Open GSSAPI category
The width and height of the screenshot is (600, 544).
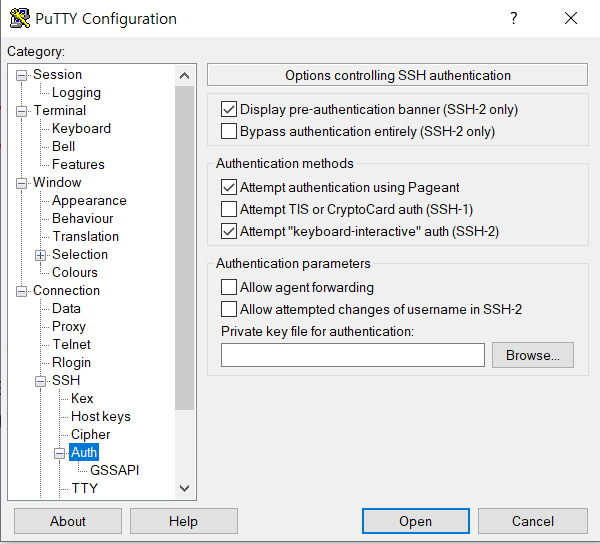pos(114,471)
